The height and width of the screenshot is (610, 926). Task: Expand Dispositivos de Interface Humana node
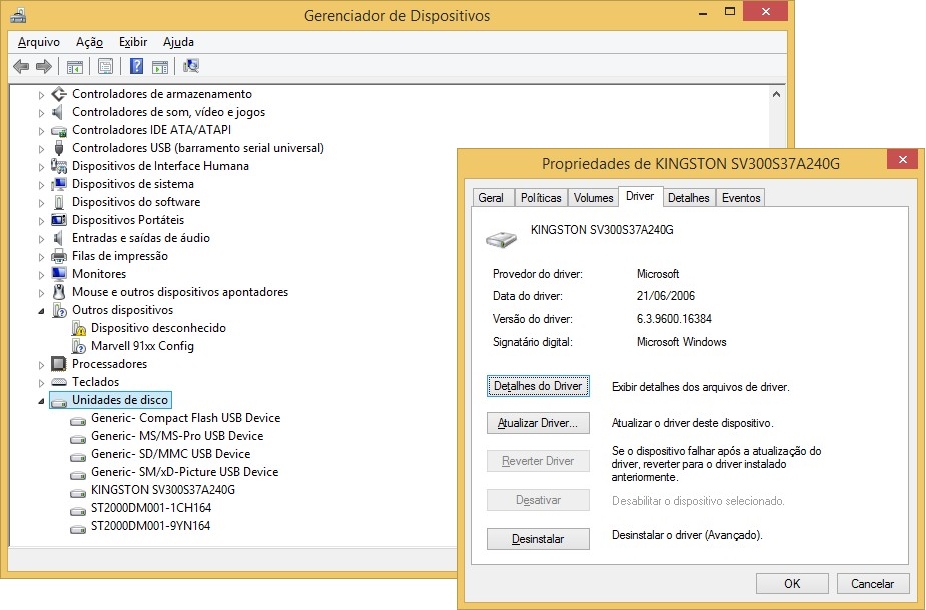(41, 167)
